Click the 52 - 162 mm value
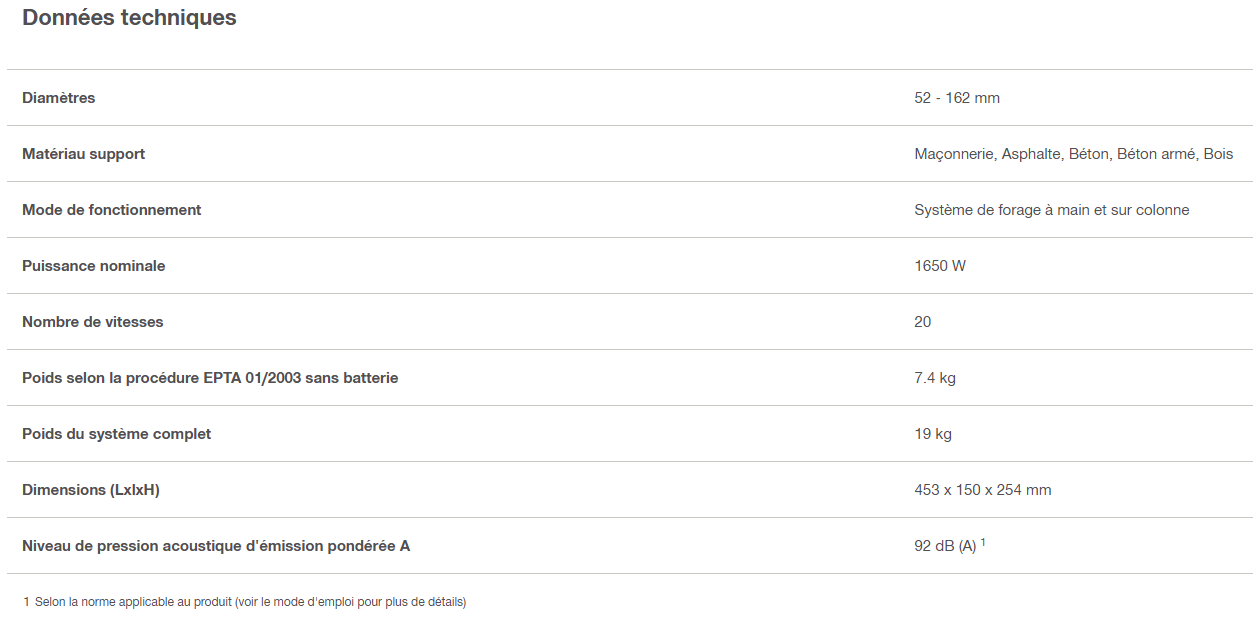 [x=956, y=98]
